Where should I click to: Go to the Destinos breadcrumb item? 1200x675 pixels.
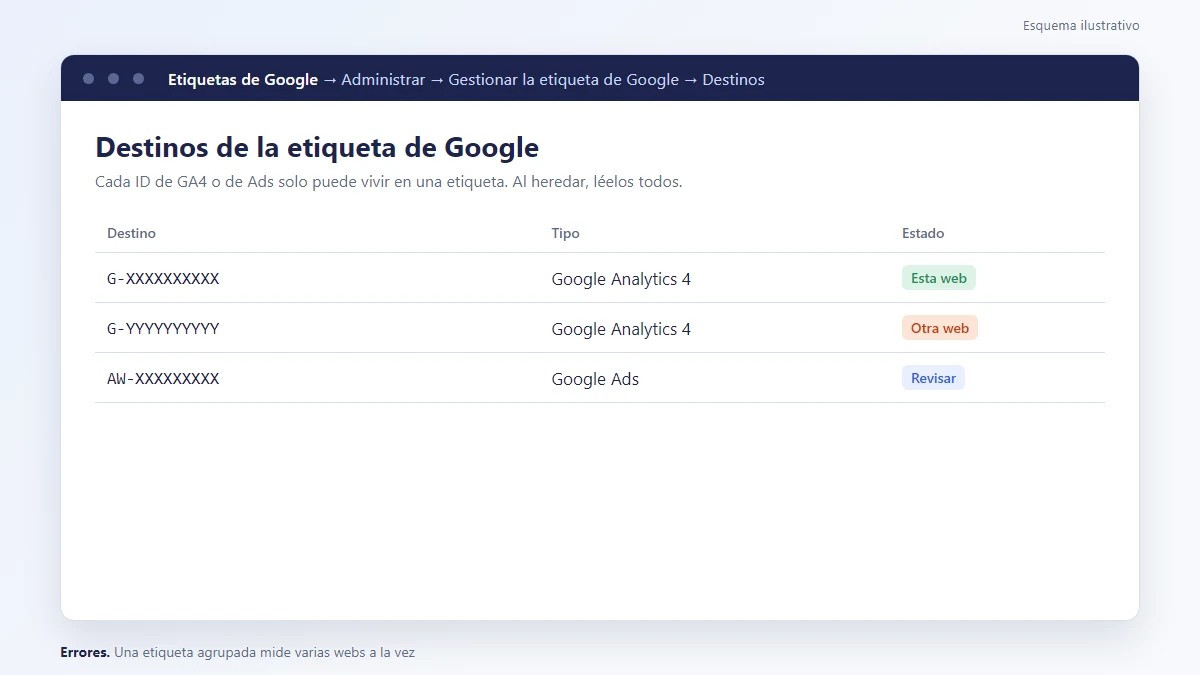(x=733, y=79)
